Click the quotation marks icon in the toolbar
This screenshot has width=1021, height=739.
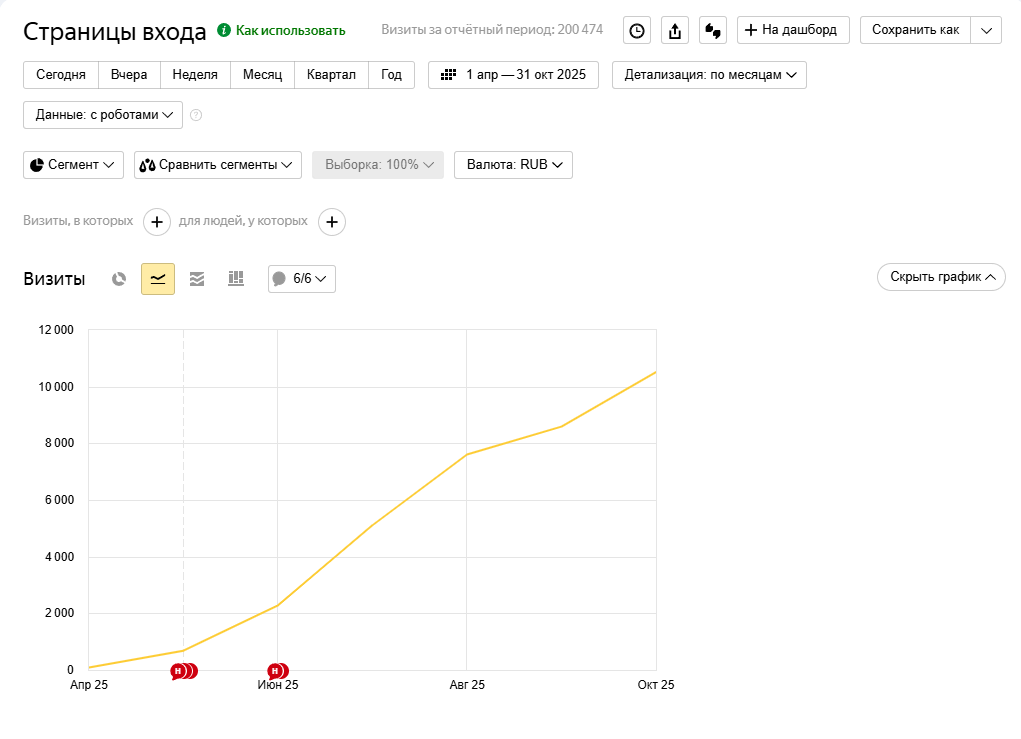(x=712, y=30)
